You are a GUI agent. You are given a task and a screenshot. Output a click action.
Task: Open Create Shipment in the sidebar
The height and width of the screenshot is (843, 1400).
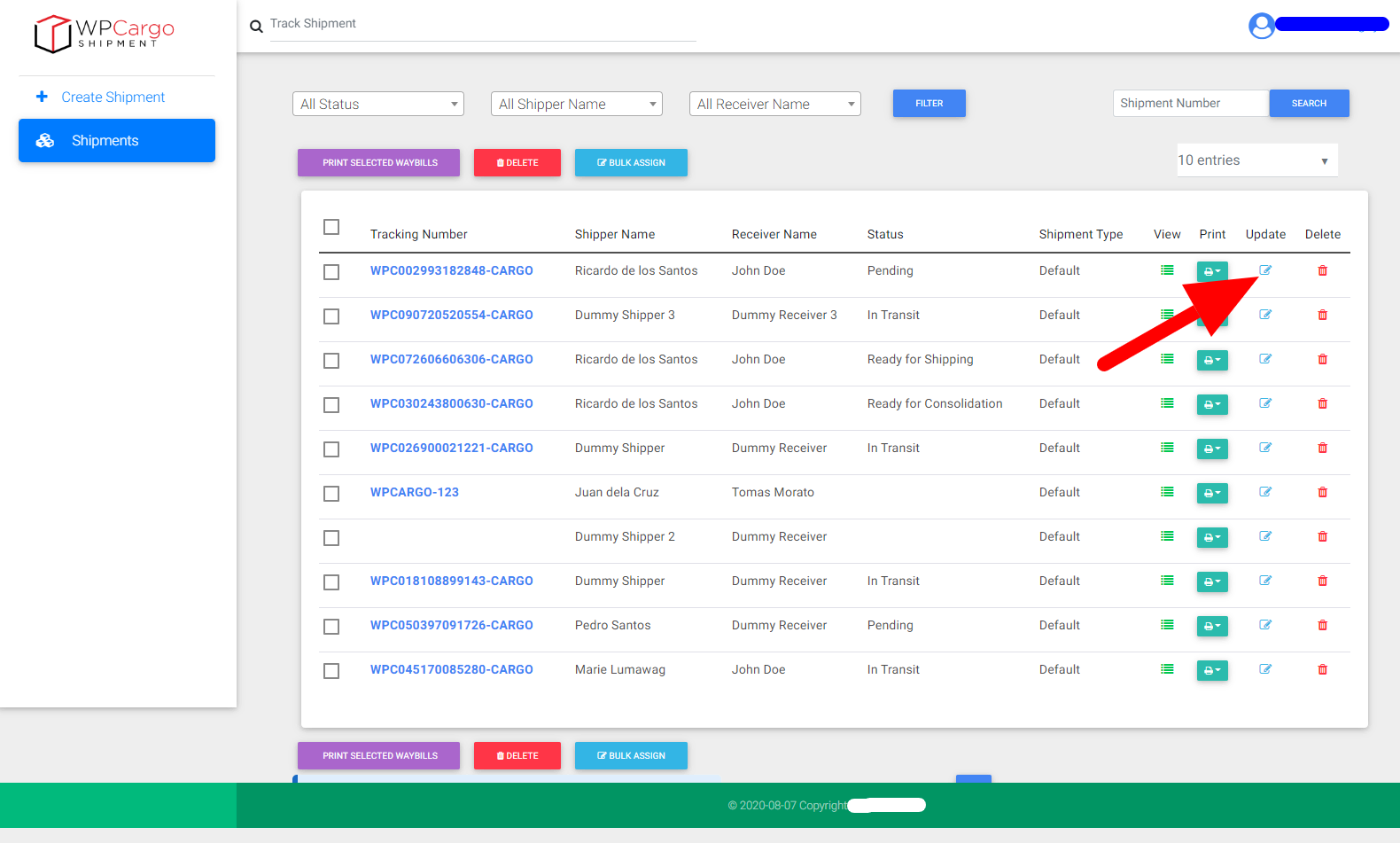point(113,97)
